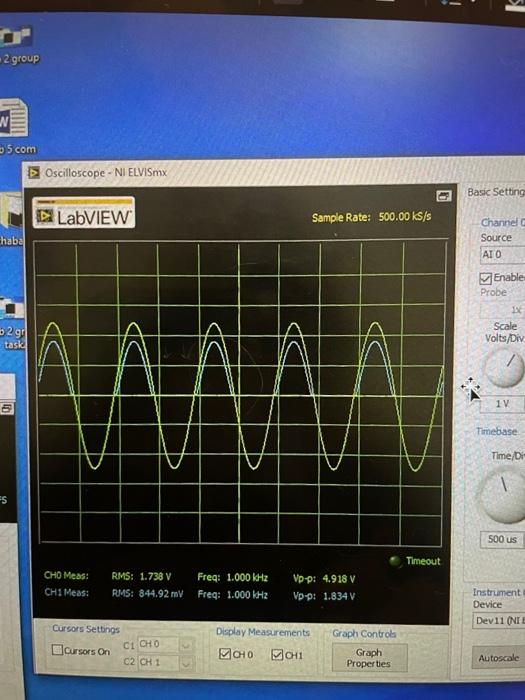Screen dimensions: 525x700
Task: Click the LabVIEW logo in oscilloscope panel
Action: (83, 212)
